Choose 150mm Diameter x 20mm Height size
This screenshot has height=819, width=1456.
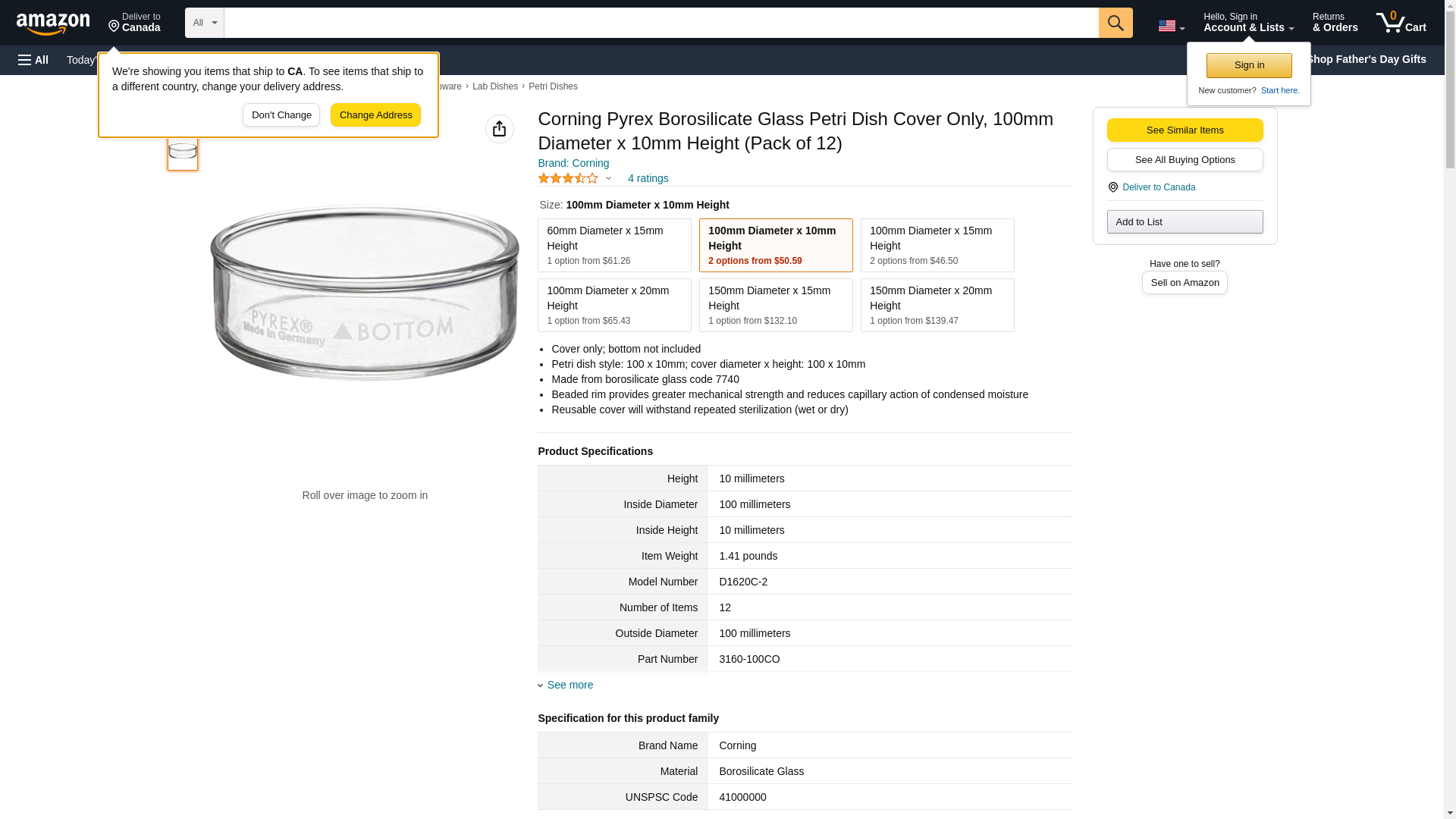coord(937,305)
